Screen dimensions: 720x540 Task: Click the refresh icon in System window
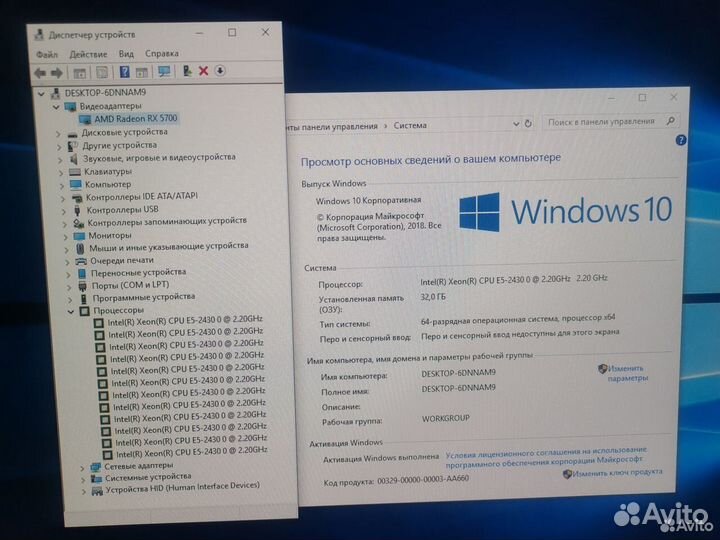tap(528, 123)
